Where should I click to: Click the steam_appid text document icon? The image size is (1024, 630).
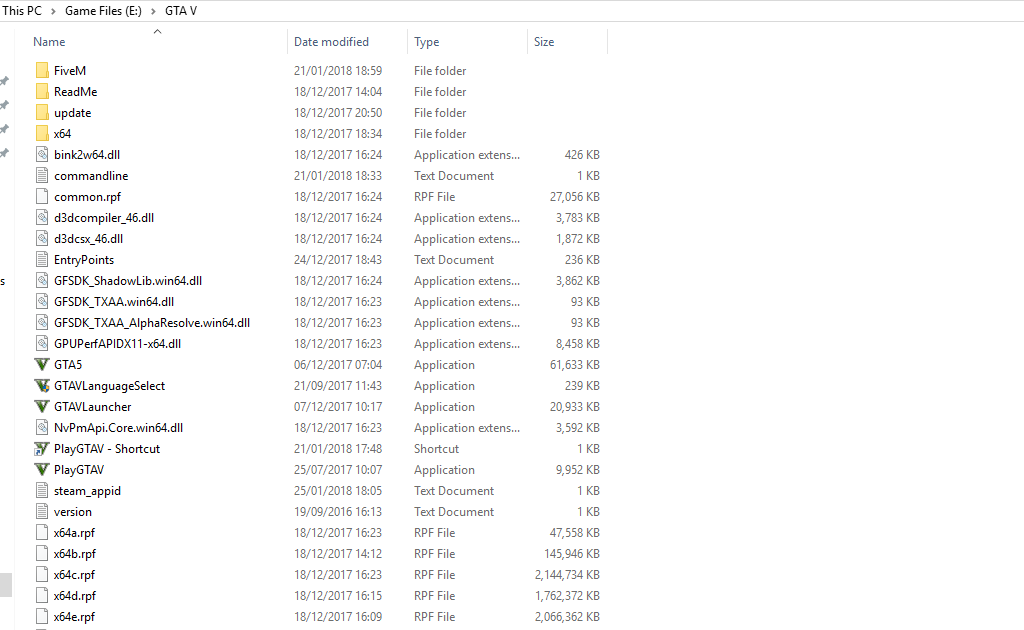[42, 490]
